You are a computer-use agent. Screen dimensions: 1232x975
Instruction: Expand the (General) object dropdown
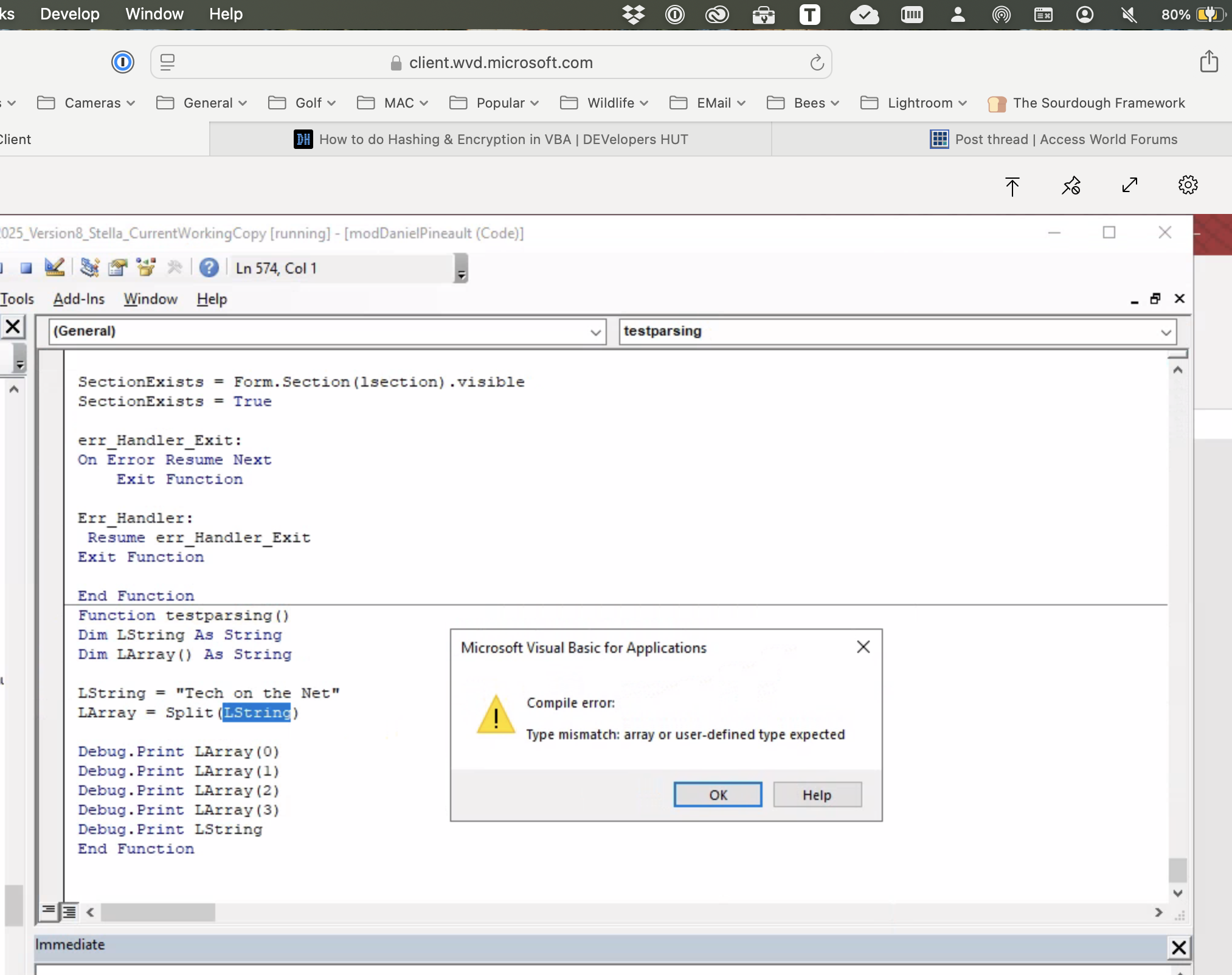click(595, 332)
